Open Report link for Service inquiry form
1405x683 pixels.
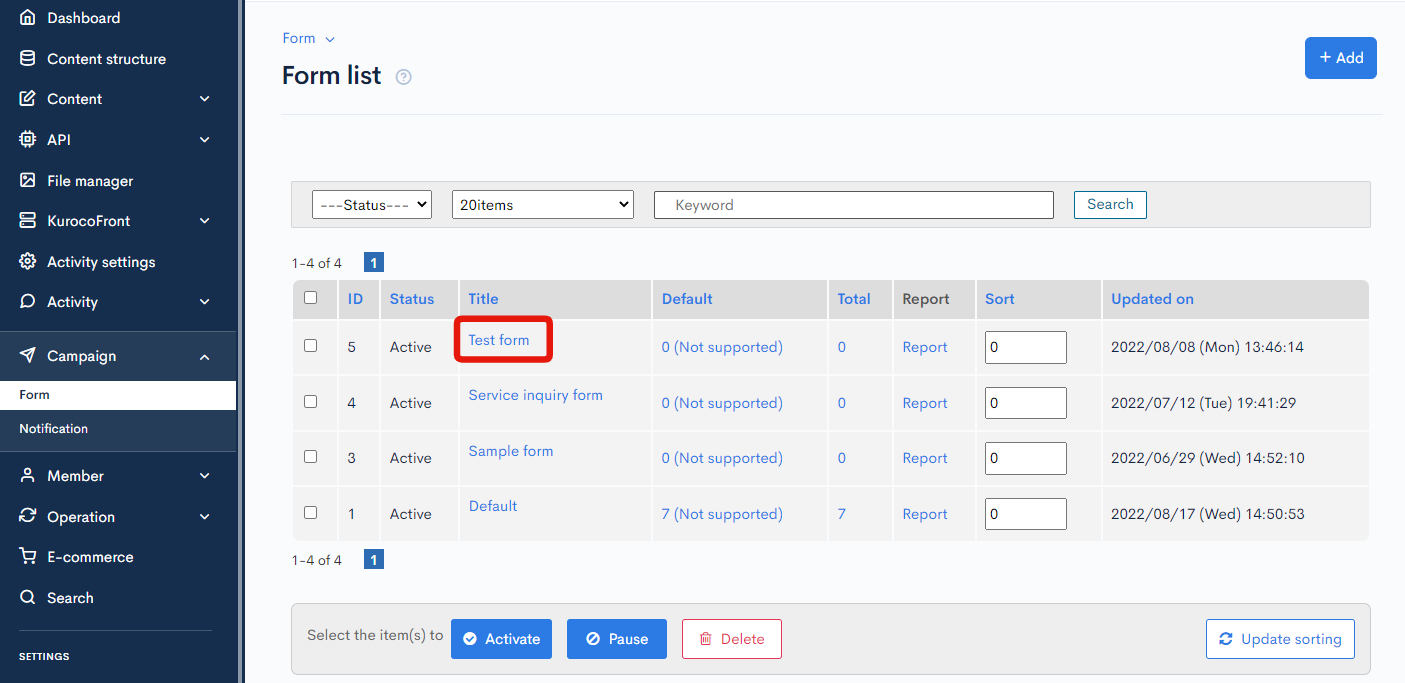click(x=925, y=403)
